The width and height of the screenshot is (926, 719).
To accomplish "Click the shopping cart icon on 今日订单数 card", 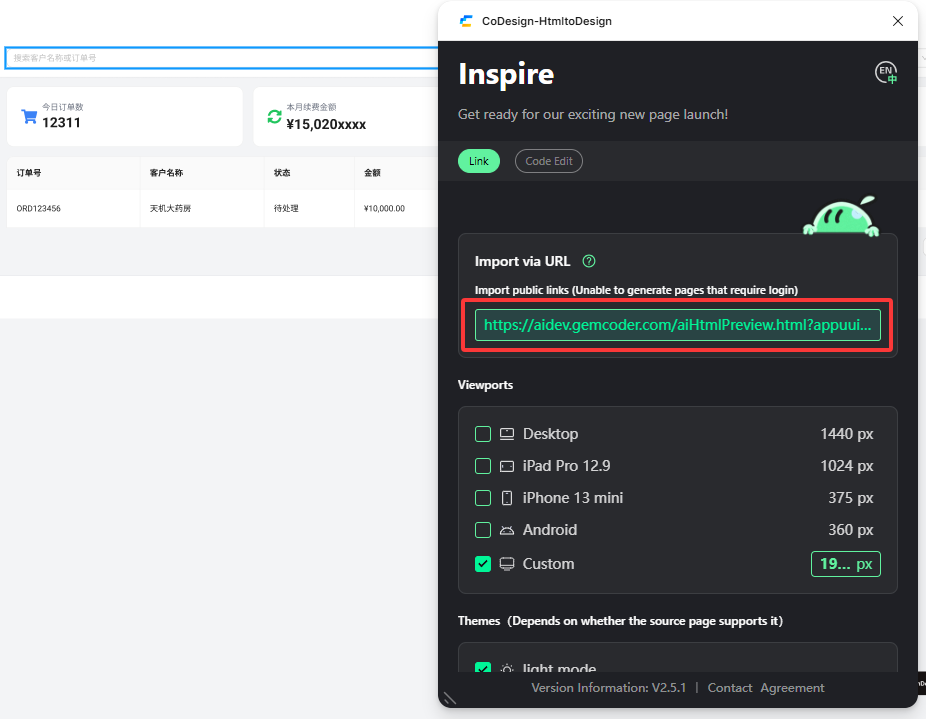I will click(x=29, y=116).
